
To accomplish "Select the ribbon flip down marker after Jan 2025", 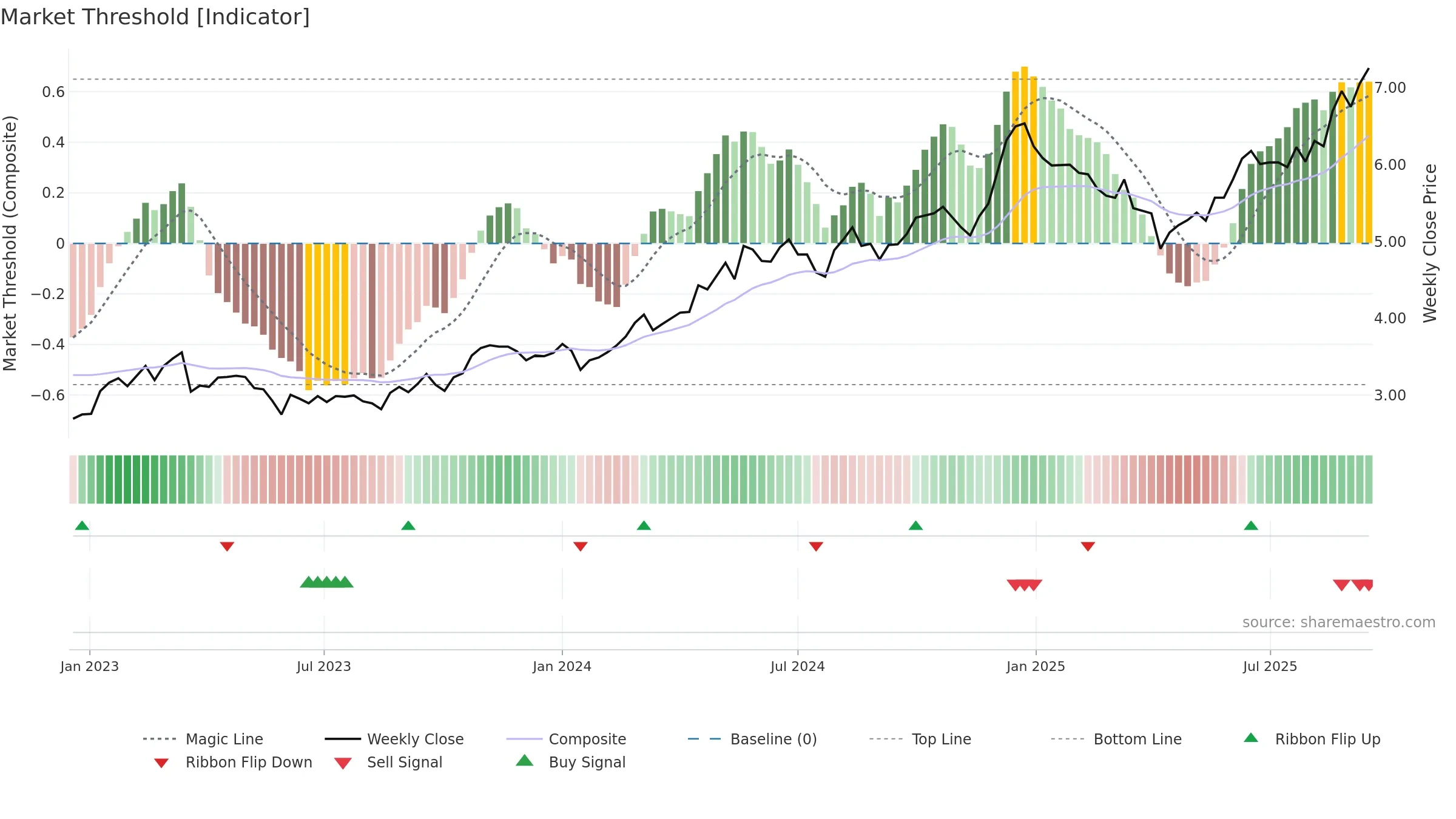I will pyautogui.click(x=1088, y=547).
